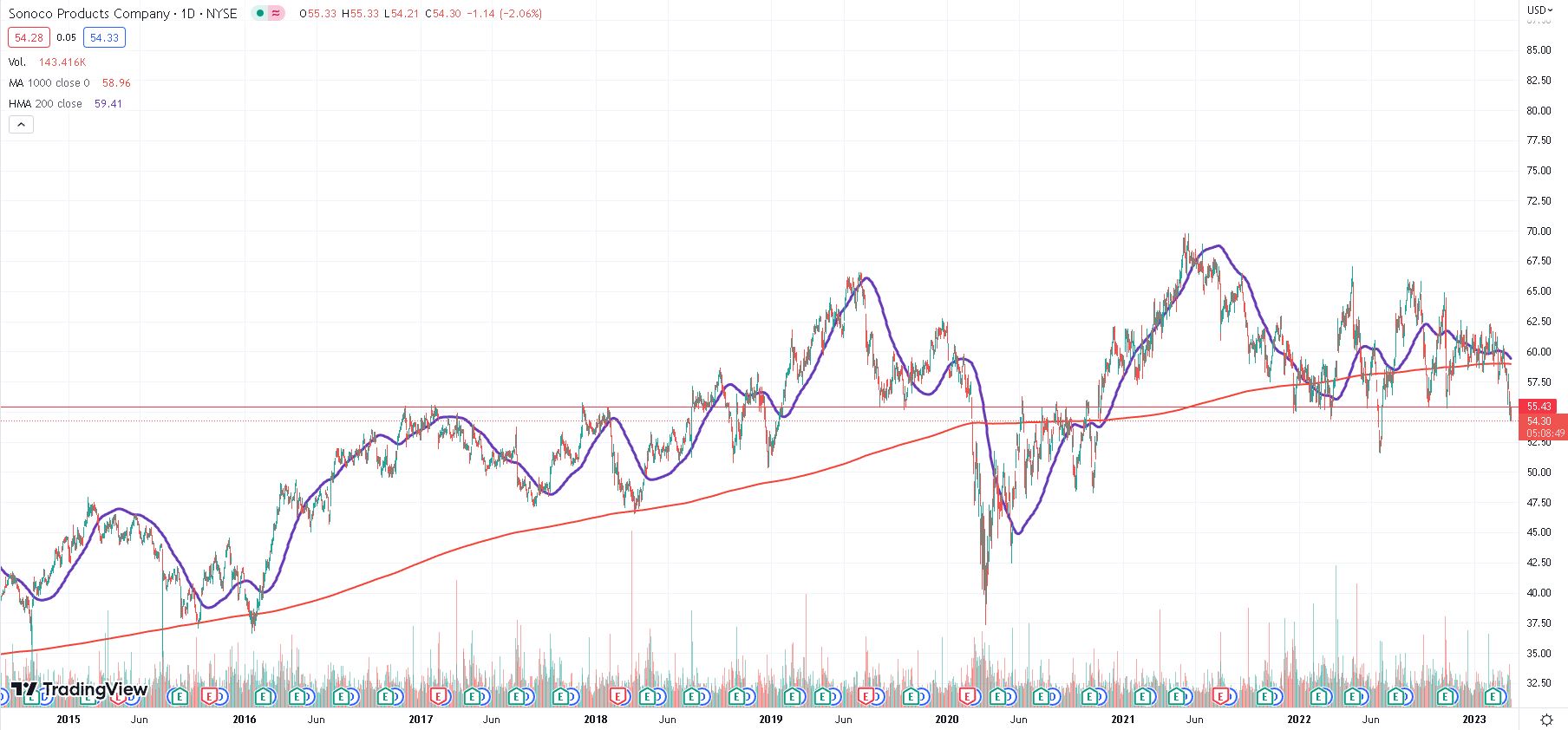Screen dimensions: 1568x730
Task: Collapse the indicator legend with the chevron
Action: (x=21, y=125)
